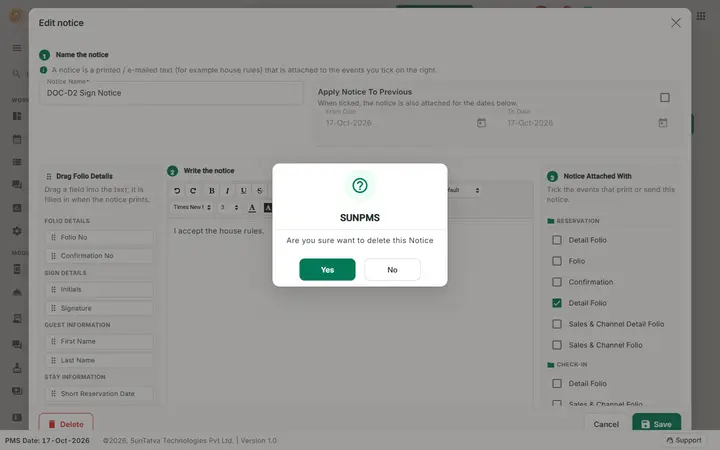Click the delete confirmation message text
720x450 pixels.
pos(360,240)
